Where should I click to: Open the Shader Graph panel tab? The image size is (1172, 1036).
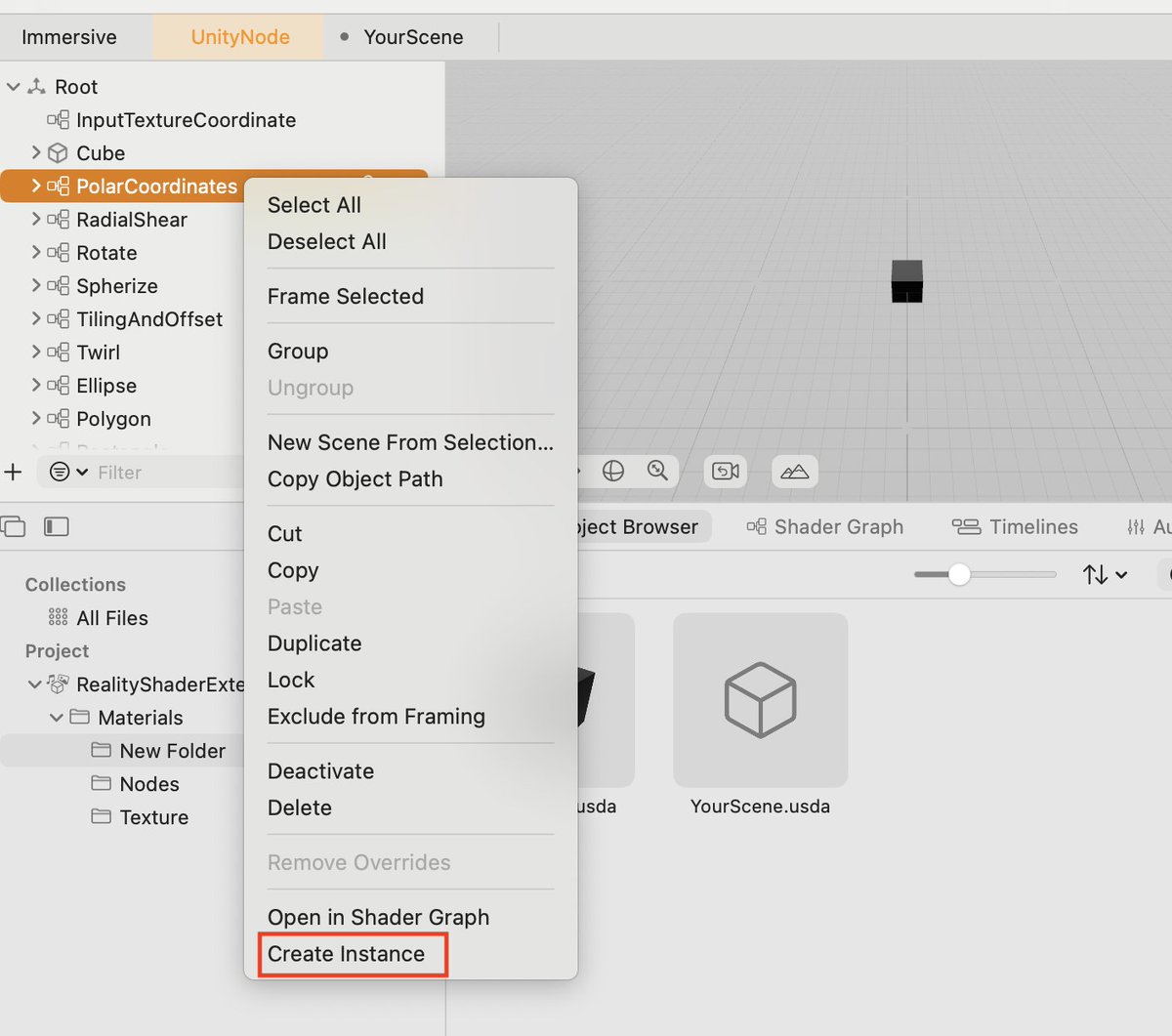(x=825, y=527)
